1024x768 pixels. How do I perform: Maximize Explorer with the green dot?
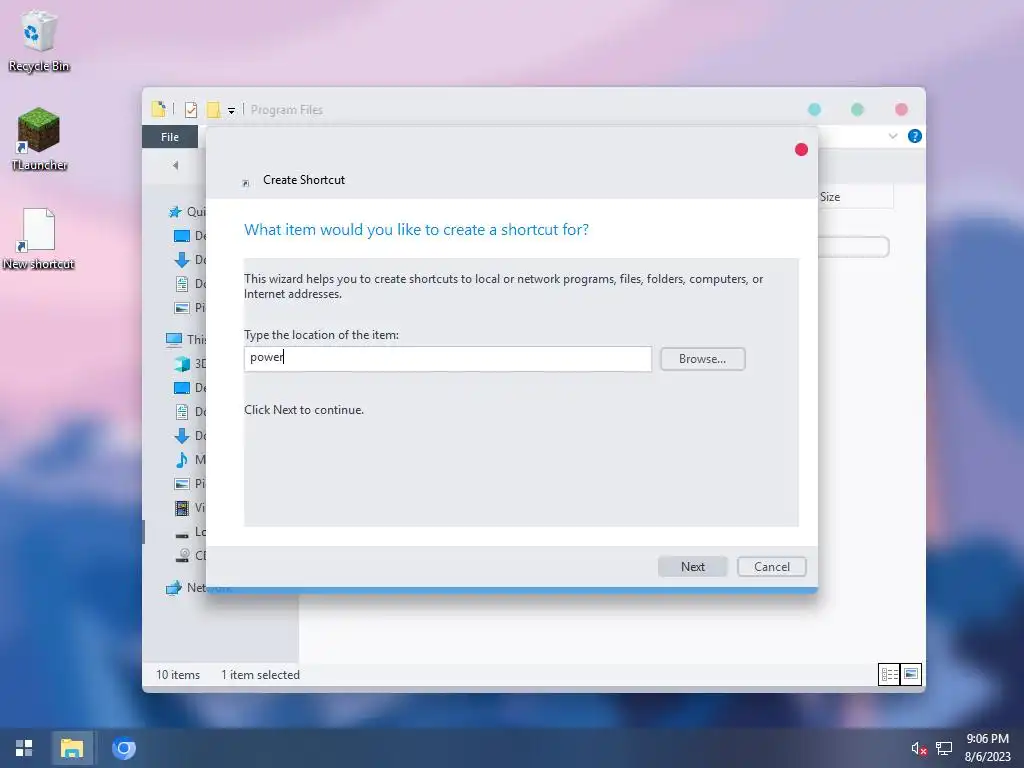pyautogui.click(x=857, y=109)
